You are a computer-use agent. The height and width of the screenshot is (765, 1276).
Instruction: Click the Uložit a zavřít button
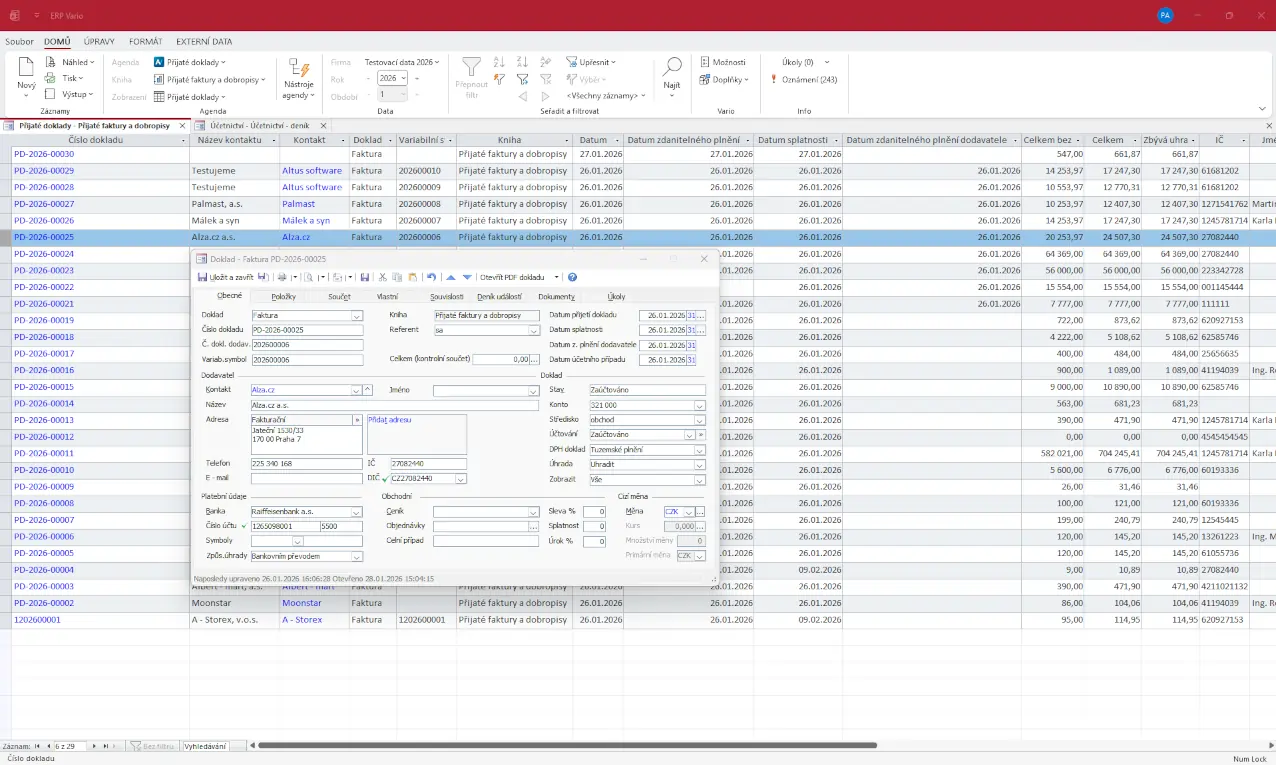pyautogui.click(x=226, y=277)
